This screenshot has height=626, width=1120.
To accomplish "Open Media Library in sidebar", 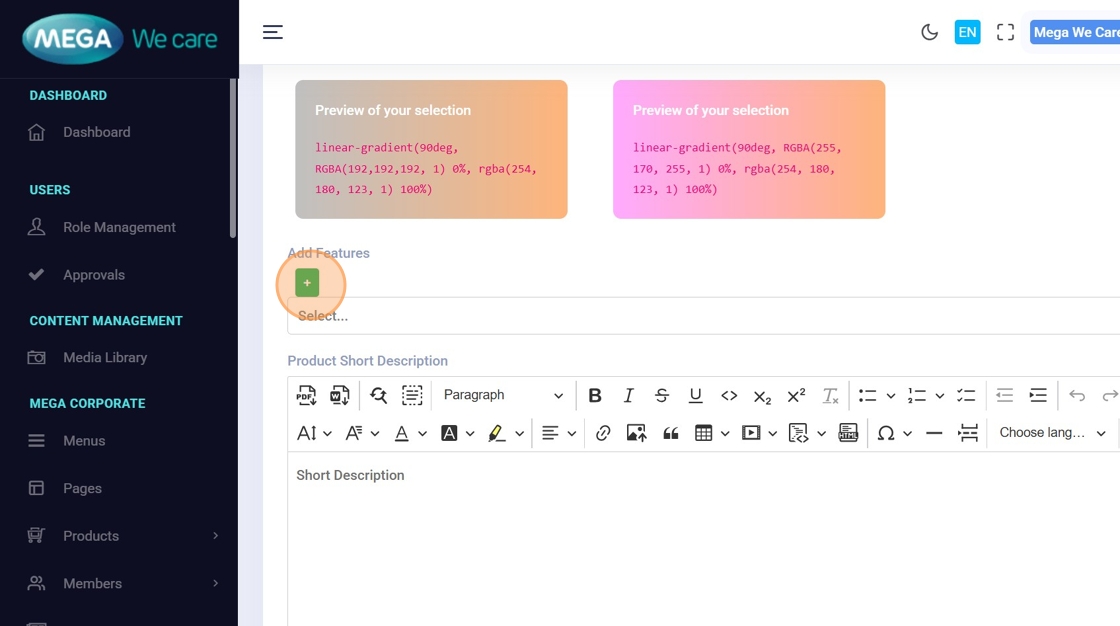I will (104, 358).
